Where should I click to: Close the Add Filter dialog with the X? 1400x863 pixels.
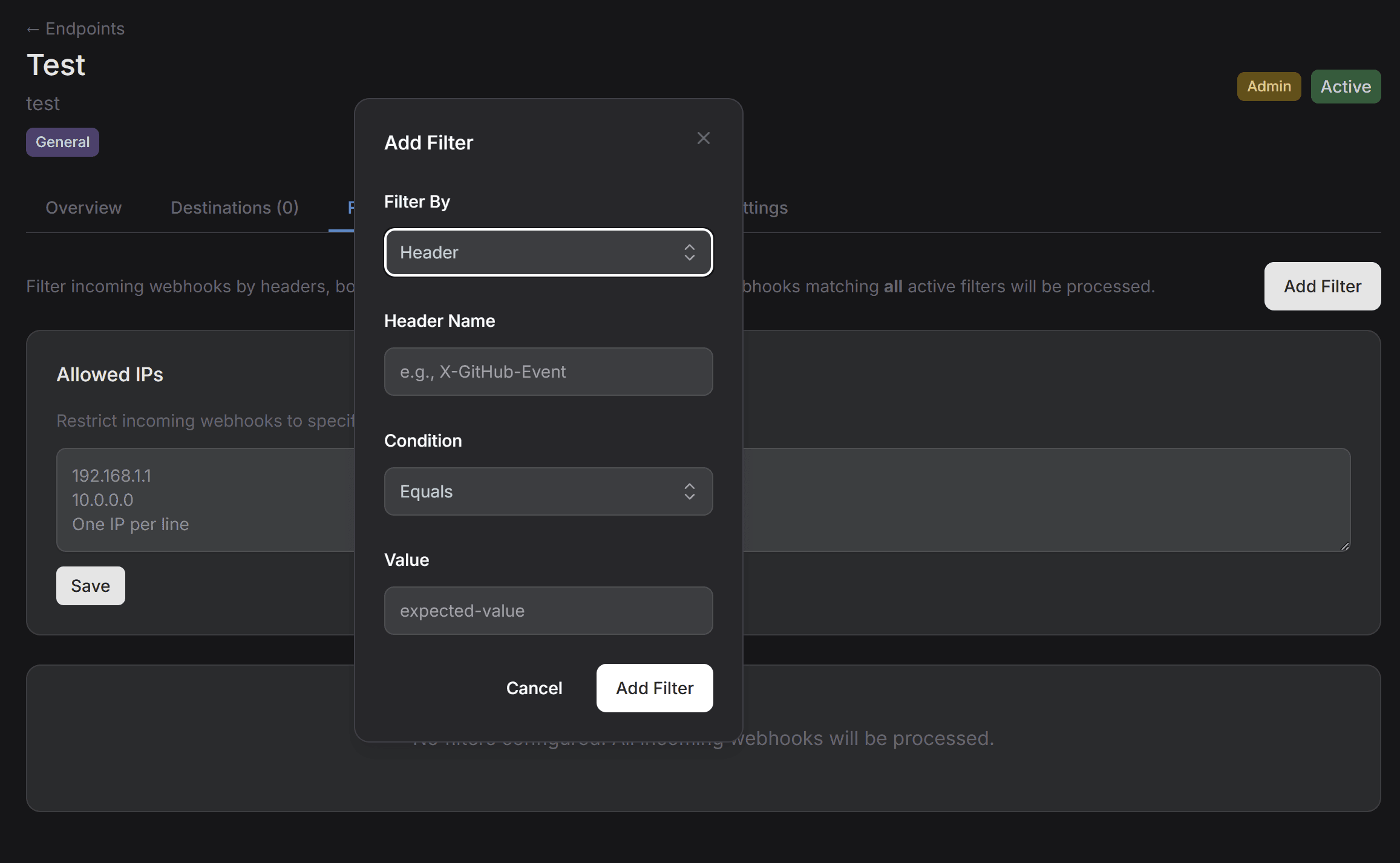(x=703, y=138)
